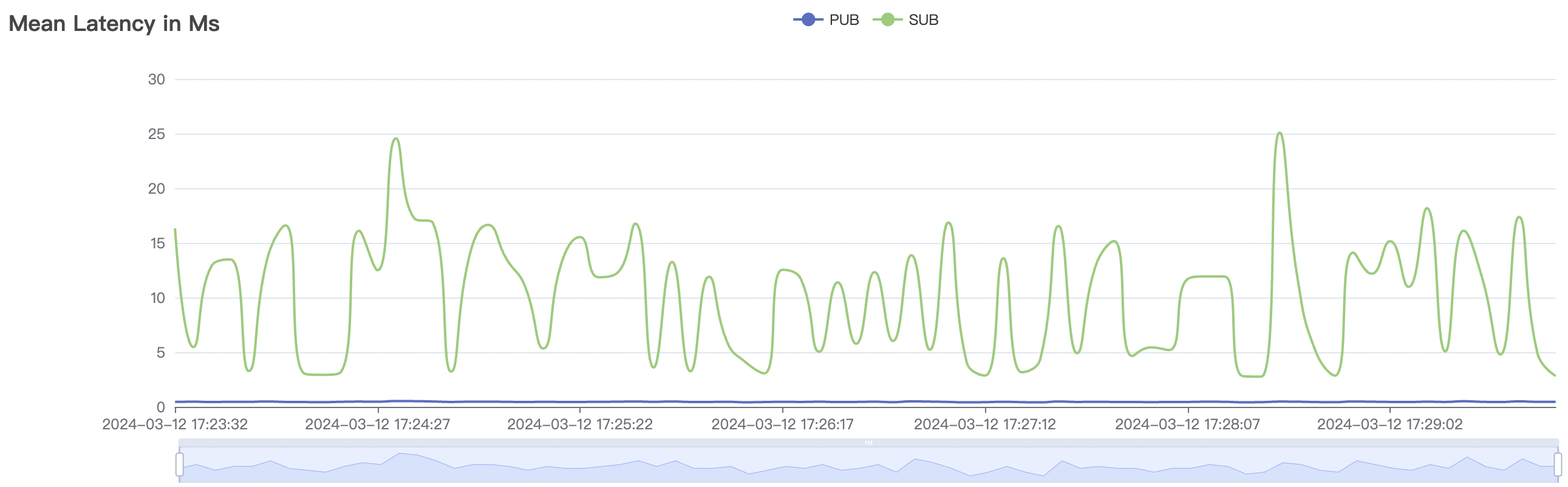
Task: Click the 30 label on the y-axis
Action: click(x=157, y=80)
